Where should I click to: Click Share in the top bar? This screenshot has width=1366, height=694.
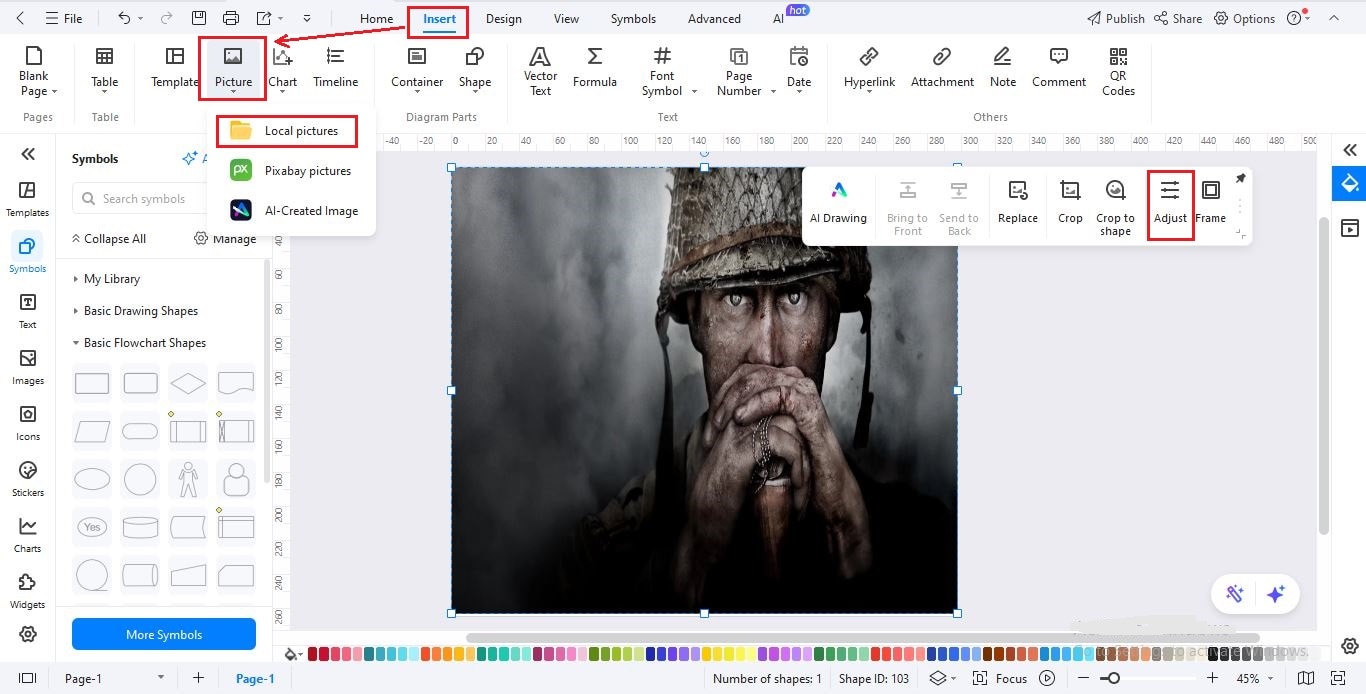pos(1178,18)
